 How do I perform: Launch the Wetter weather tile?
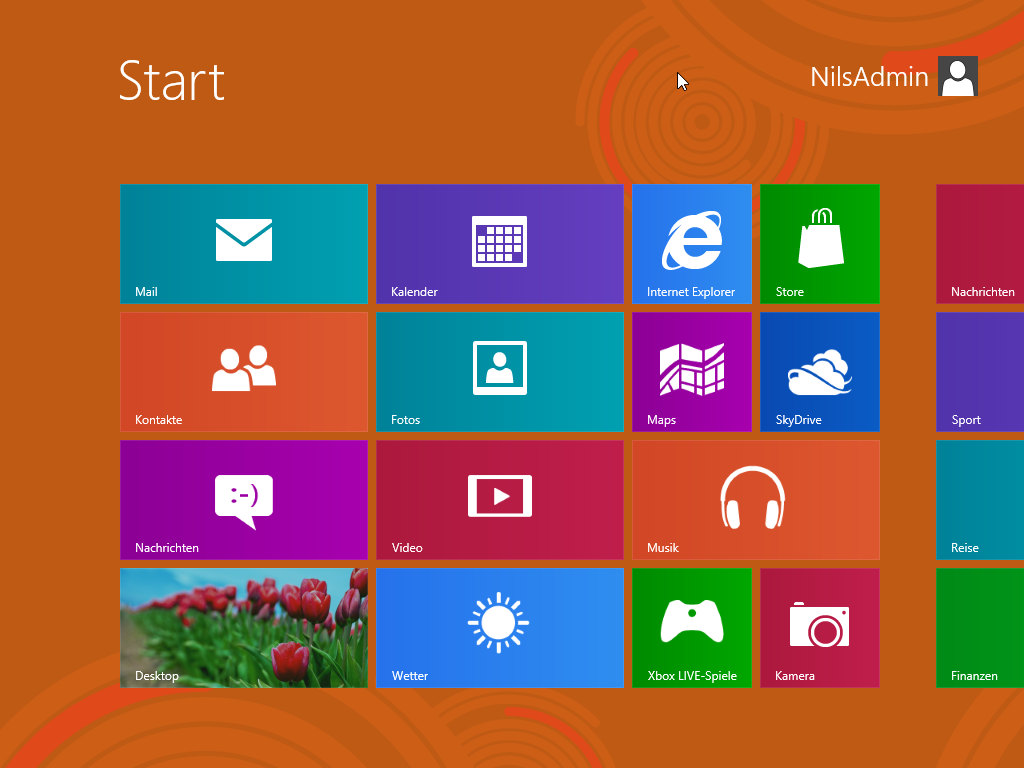[x=500, y=628]
